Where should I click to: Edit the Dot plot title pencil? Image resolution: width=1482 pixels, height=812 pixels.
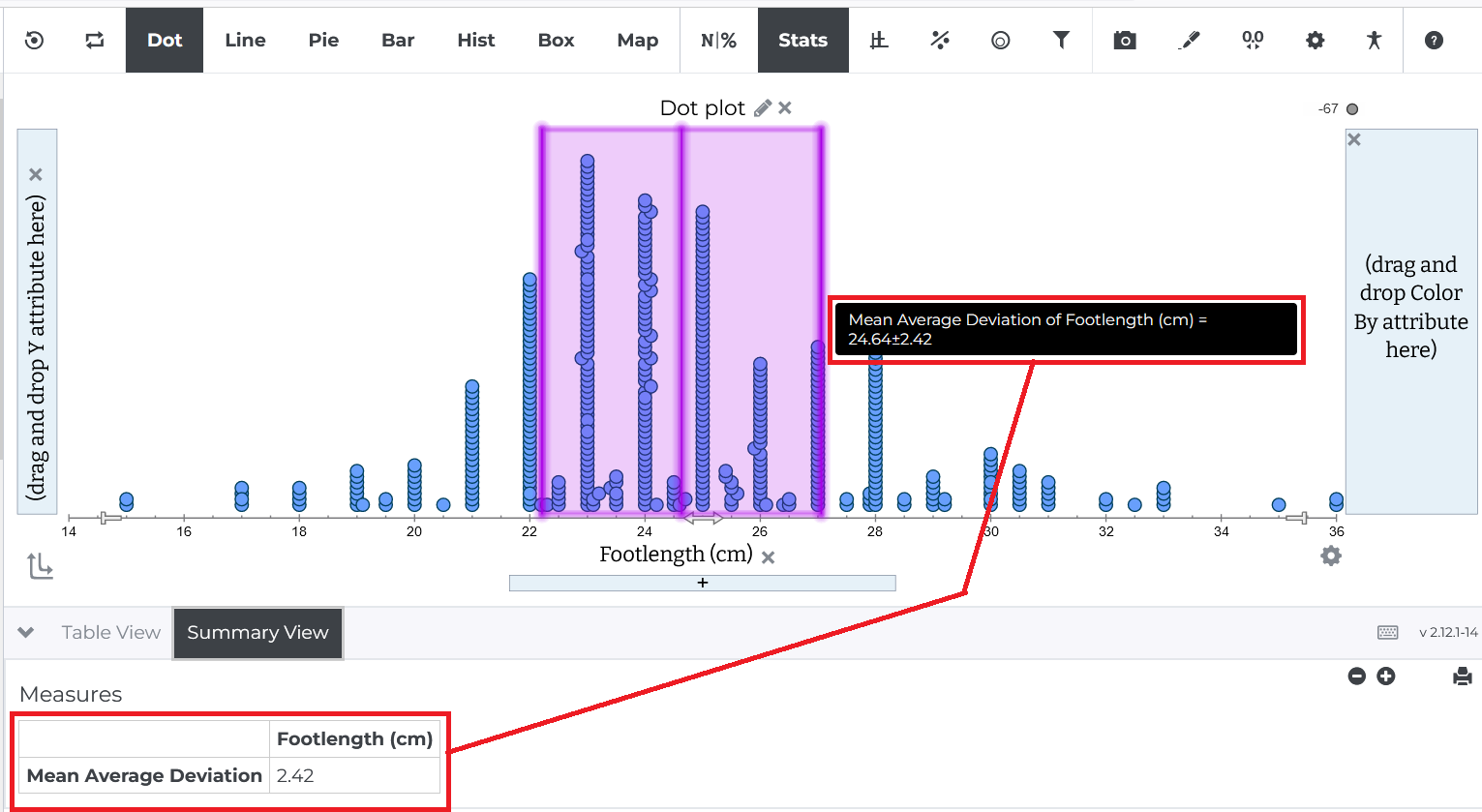click(x=763, y=107)
